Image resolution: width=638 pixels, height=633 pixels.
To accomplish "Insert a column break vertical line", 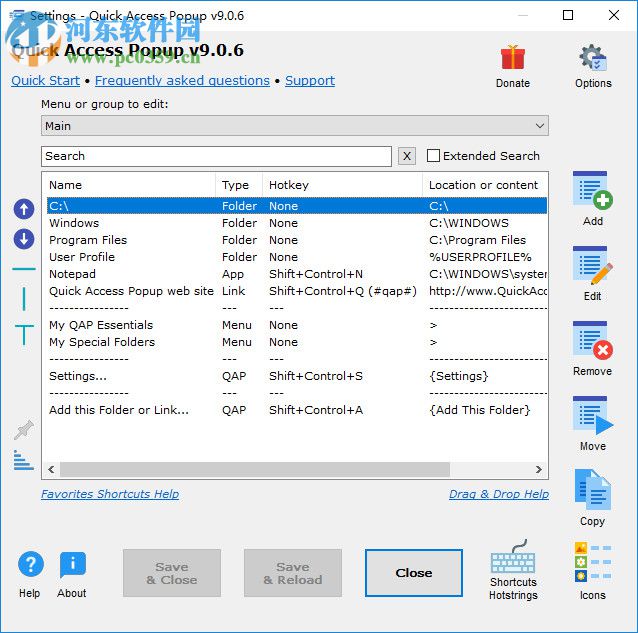I will click(24, 299).
